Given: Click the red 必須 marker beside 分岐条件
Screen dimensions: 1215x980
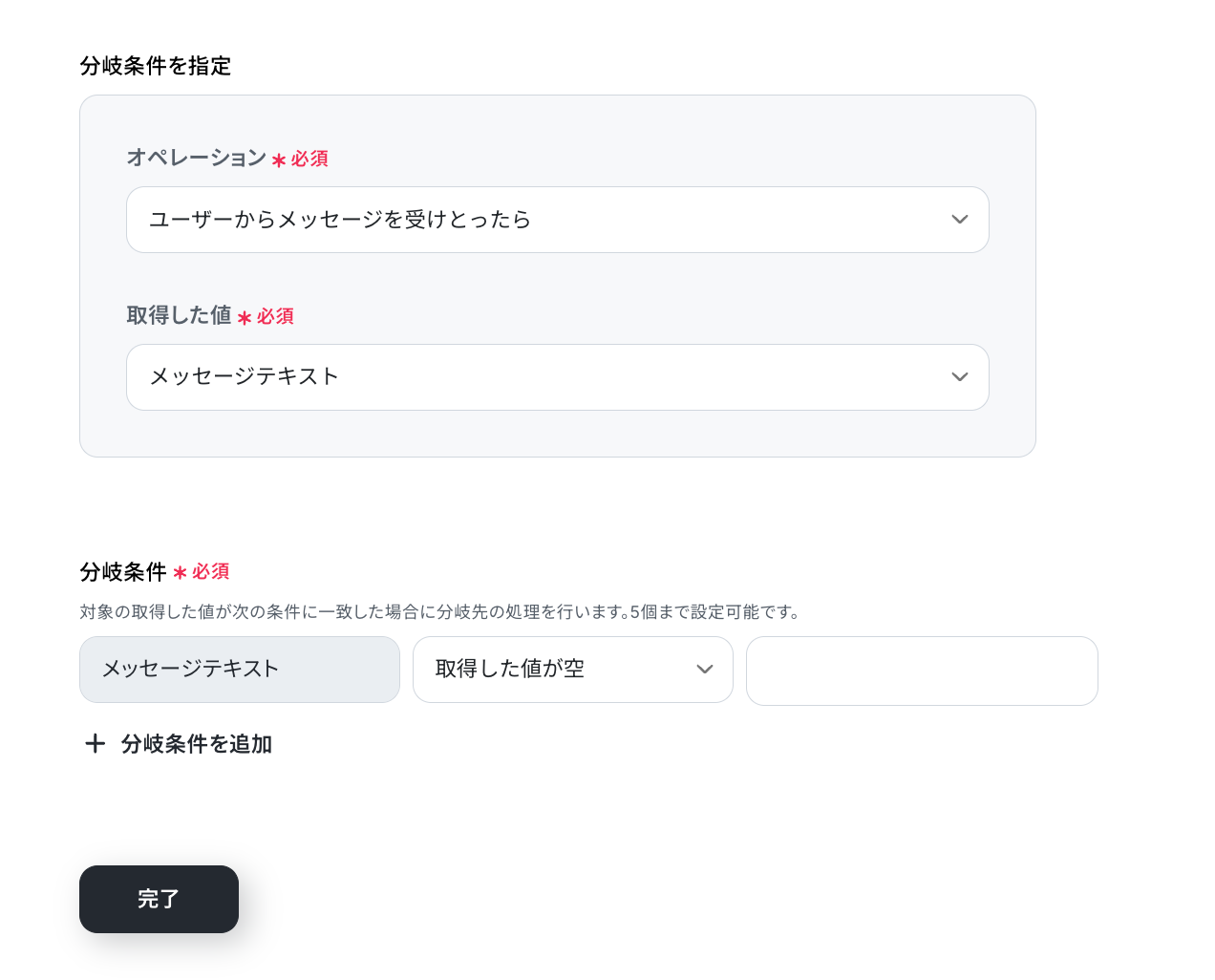Looking at the screenshot, I should pos(210,571).
